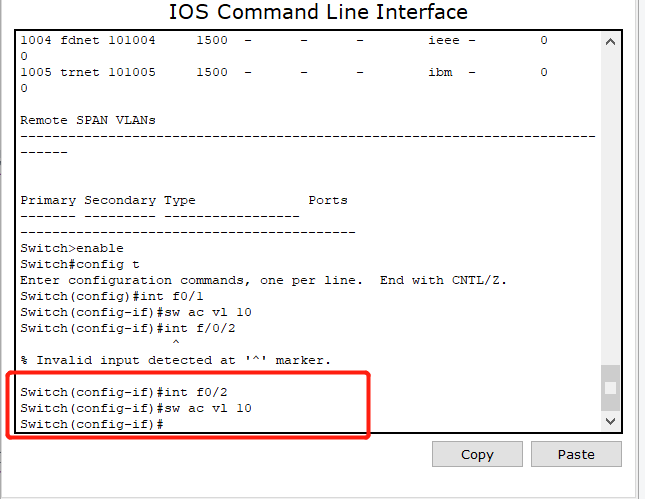Click the terminal scrollbar thumb
645x499 pixels.
point(610,387)
